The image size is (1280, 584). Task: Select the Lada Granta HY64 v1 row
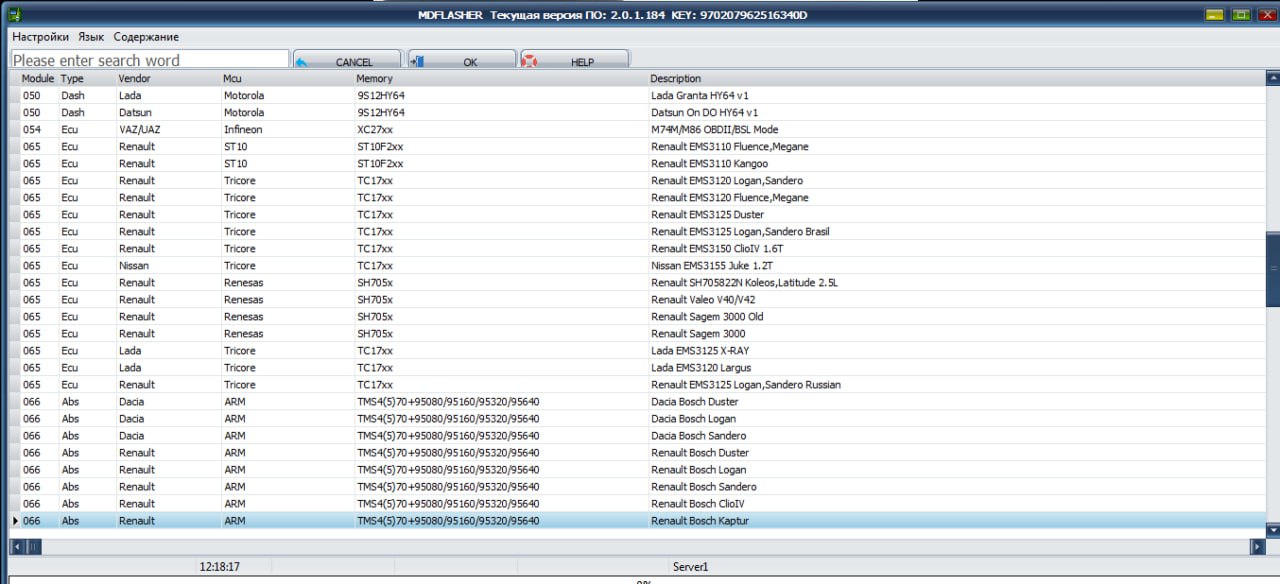(698, 96)
